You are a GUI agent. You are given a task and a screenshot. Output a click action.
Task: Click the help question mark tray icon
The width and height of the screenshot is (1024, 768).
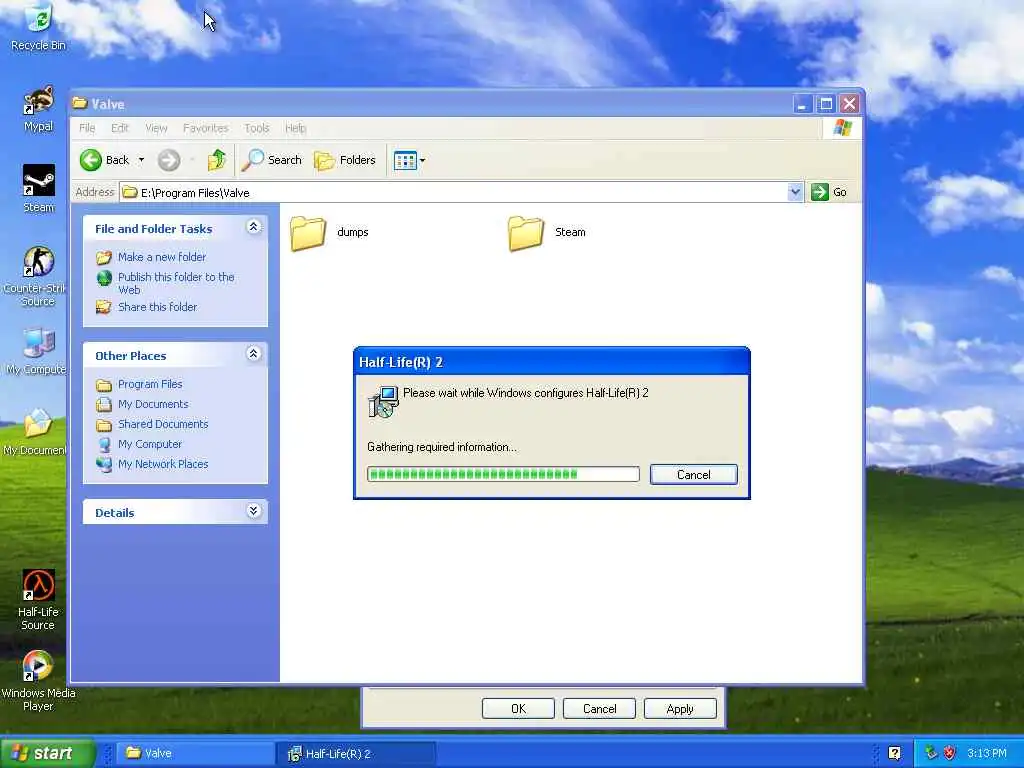point(895,754)
